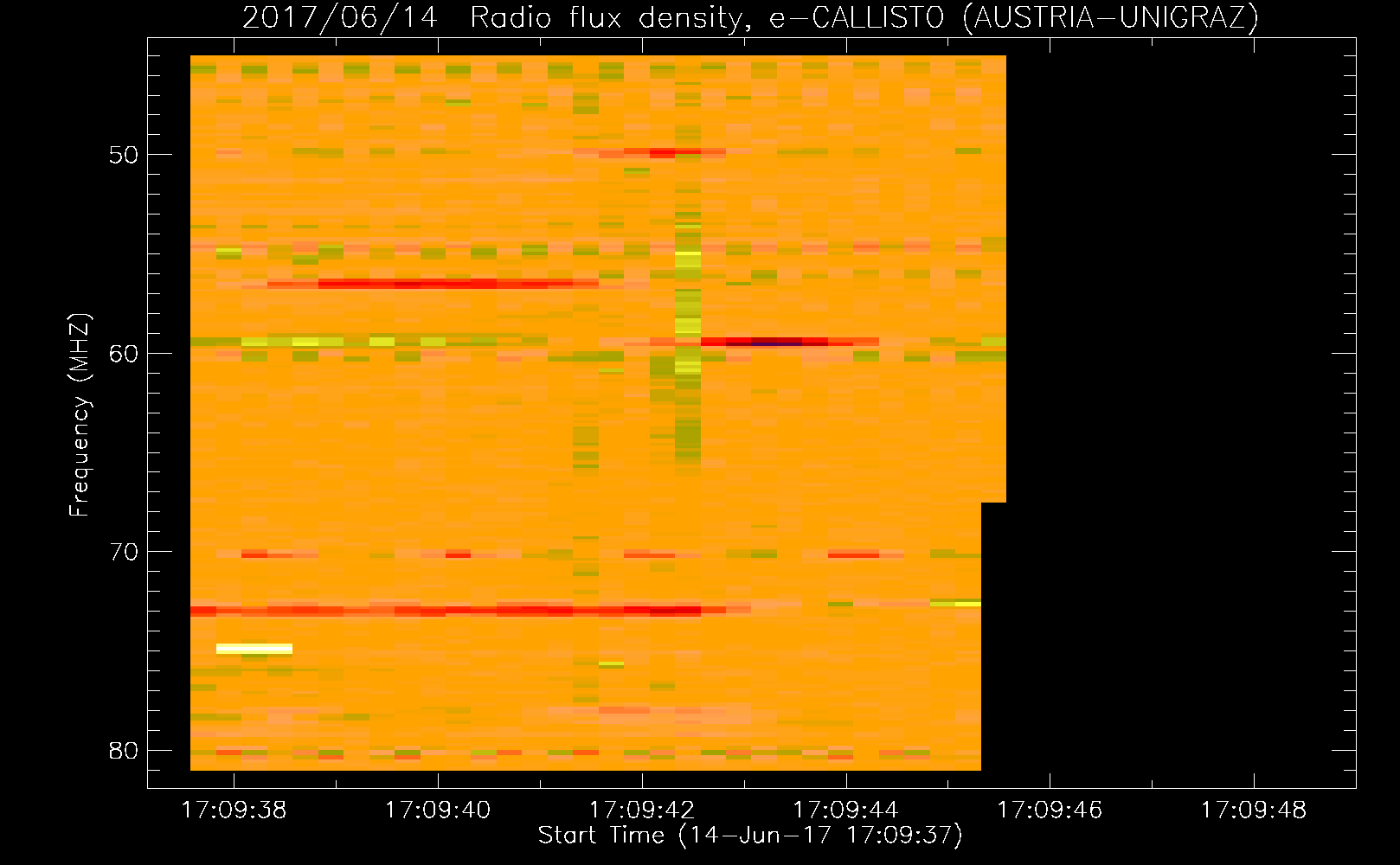Click the 17:09:46 time tick label
The image size is (1400, 865).
1050,811
